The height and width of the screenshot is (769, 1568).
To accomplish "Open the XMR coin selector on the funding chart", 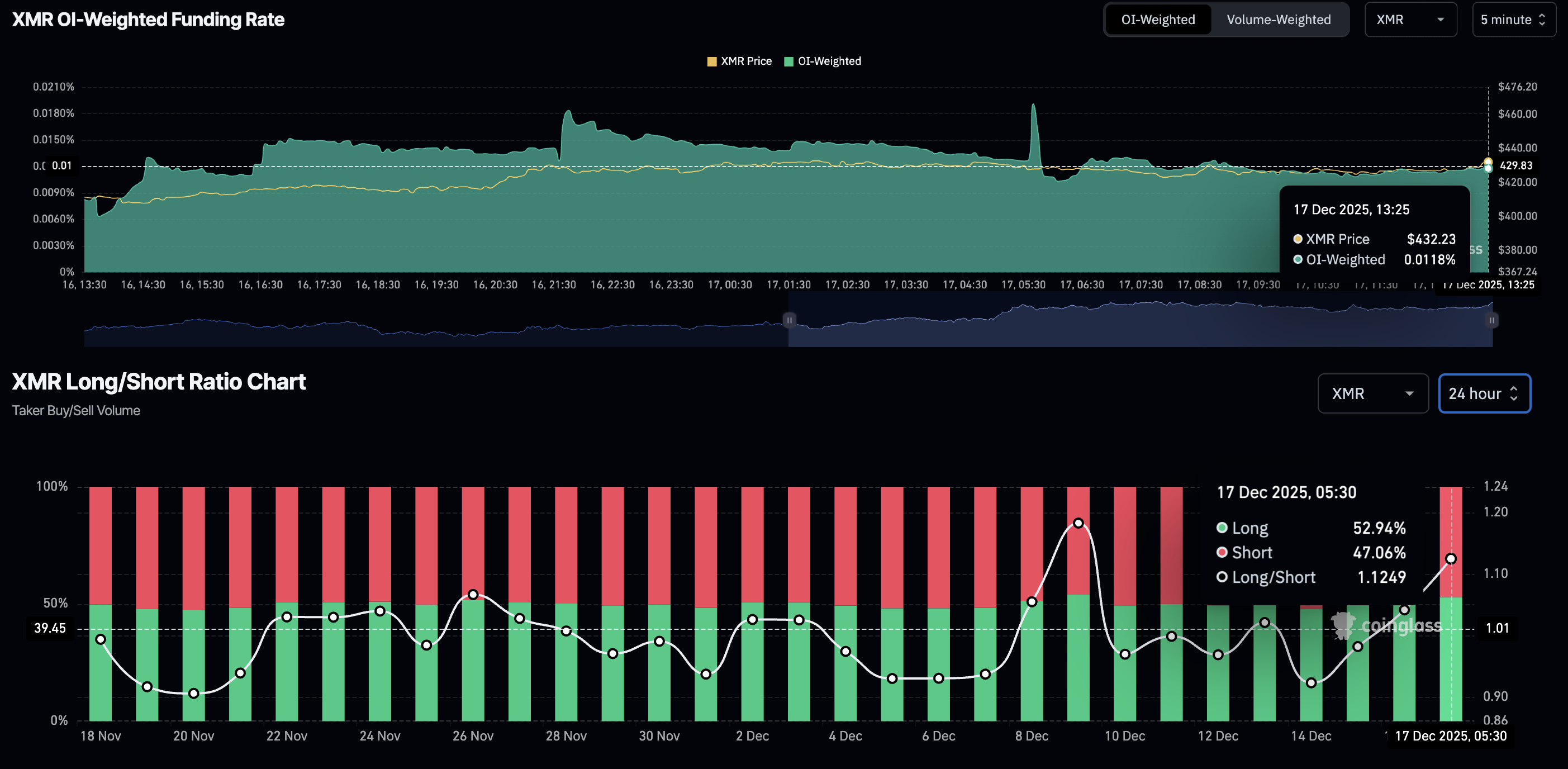I will [x=1411, y=20].
